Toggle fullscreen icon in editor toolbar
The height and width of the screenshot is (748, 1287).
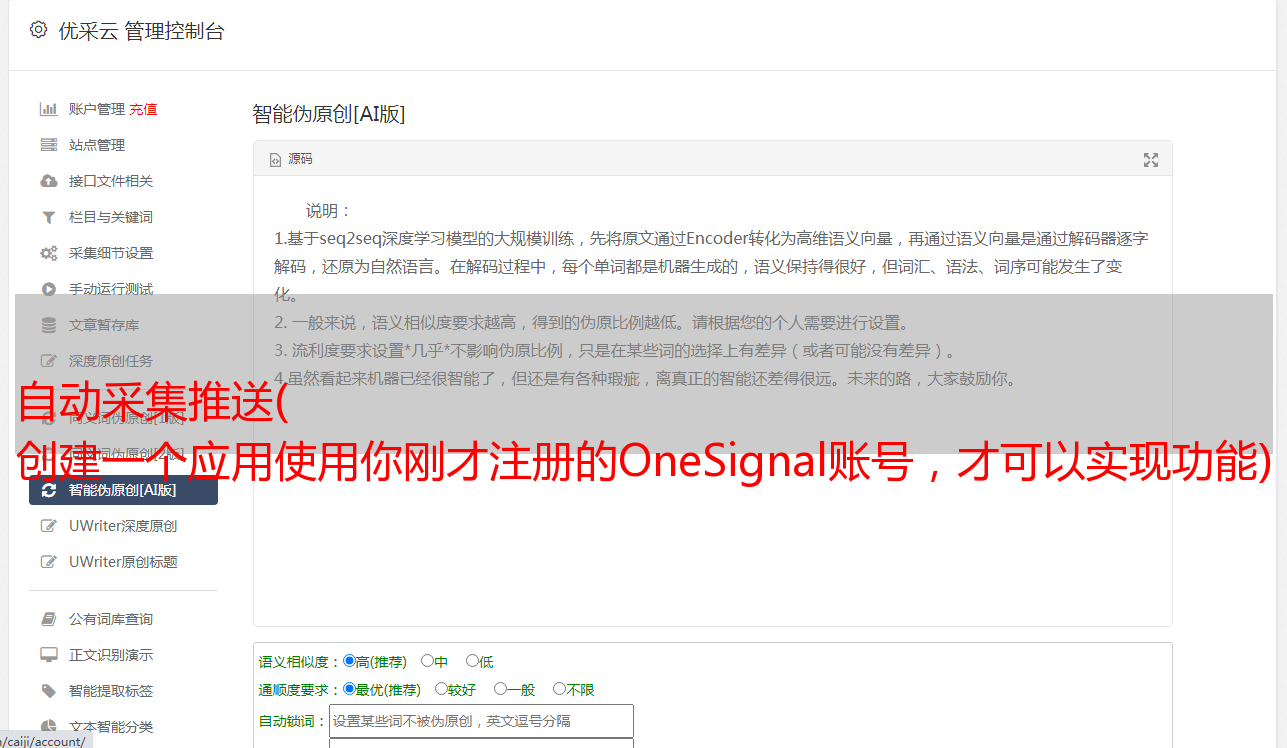pos(1151,160)
